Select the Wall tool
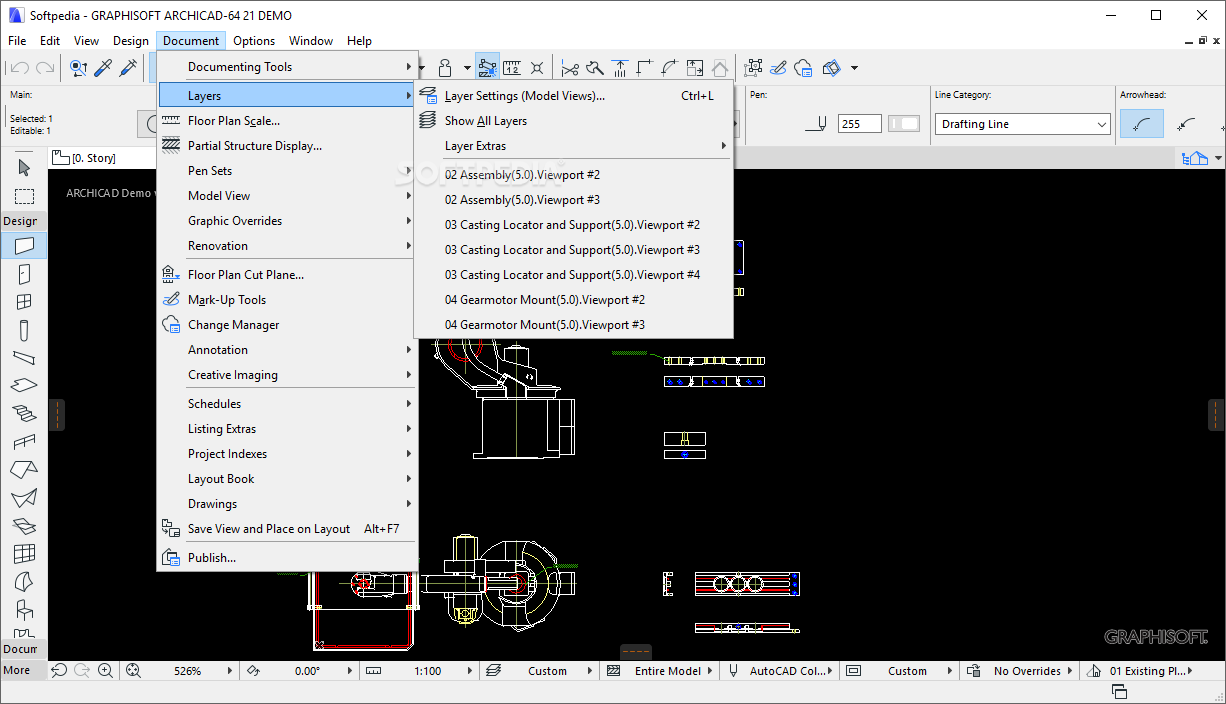Viewport: 1226px width, 704px height. click(x=24, y=245)
